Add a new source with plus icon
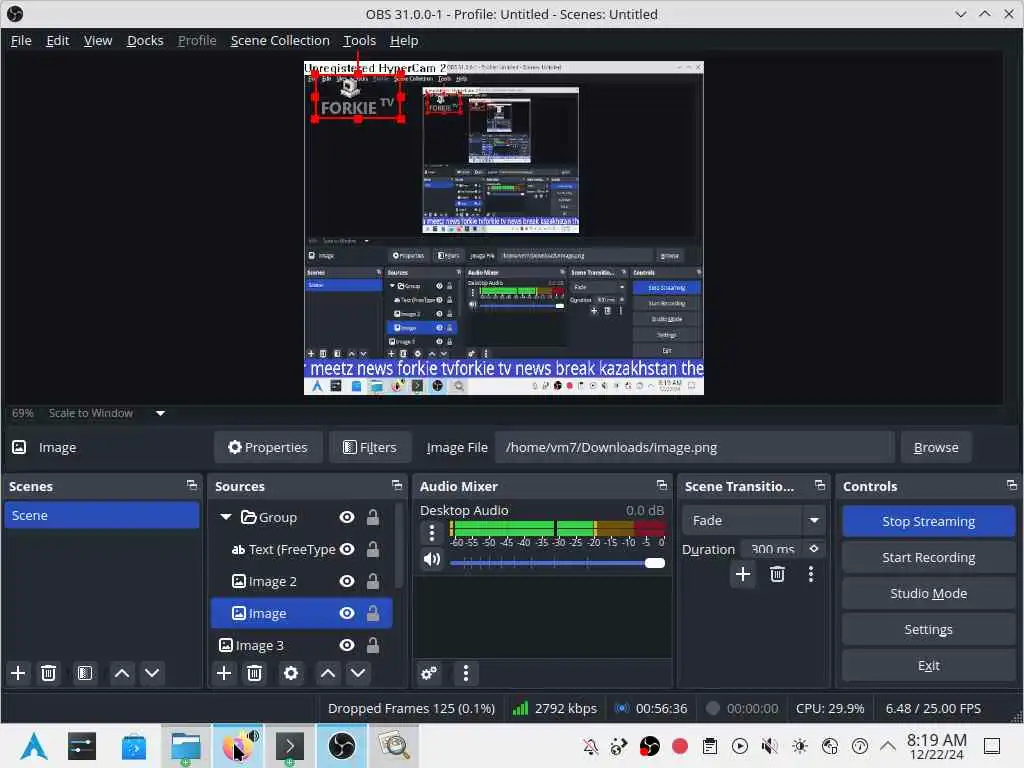The width and height of the screenshot is (1024, 768). 224,673
